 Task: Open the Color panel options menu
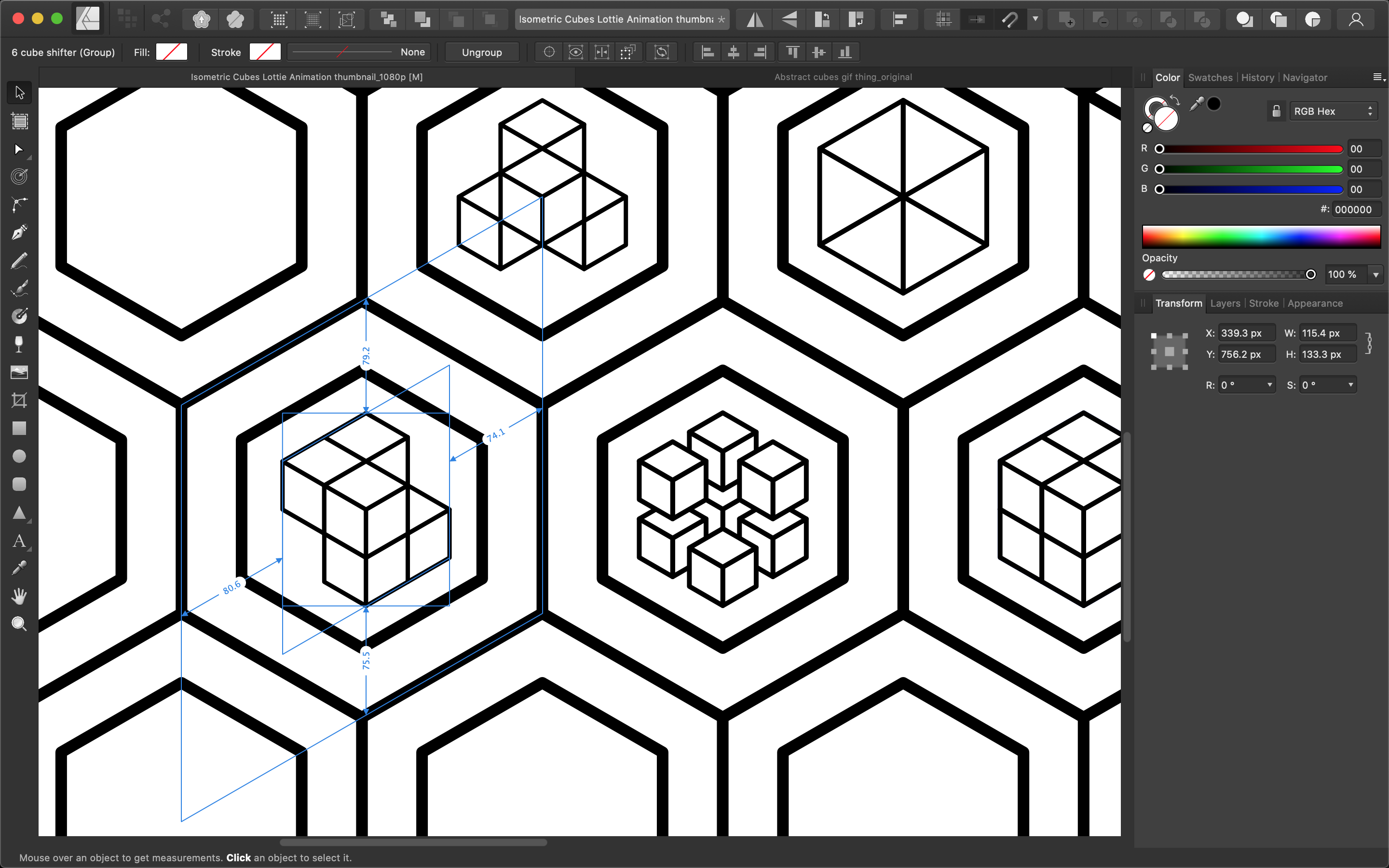pos(1379,77)
